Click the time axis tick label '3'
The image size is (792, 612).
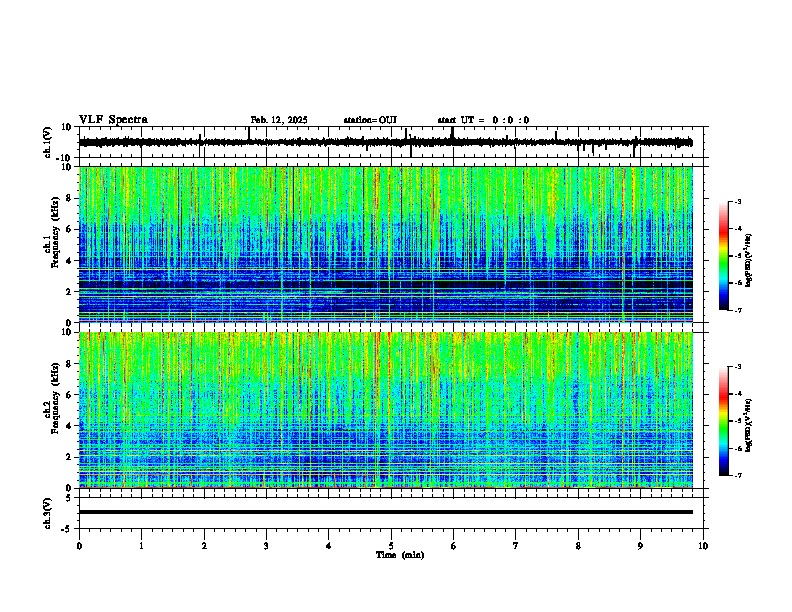tap(266, 546)
